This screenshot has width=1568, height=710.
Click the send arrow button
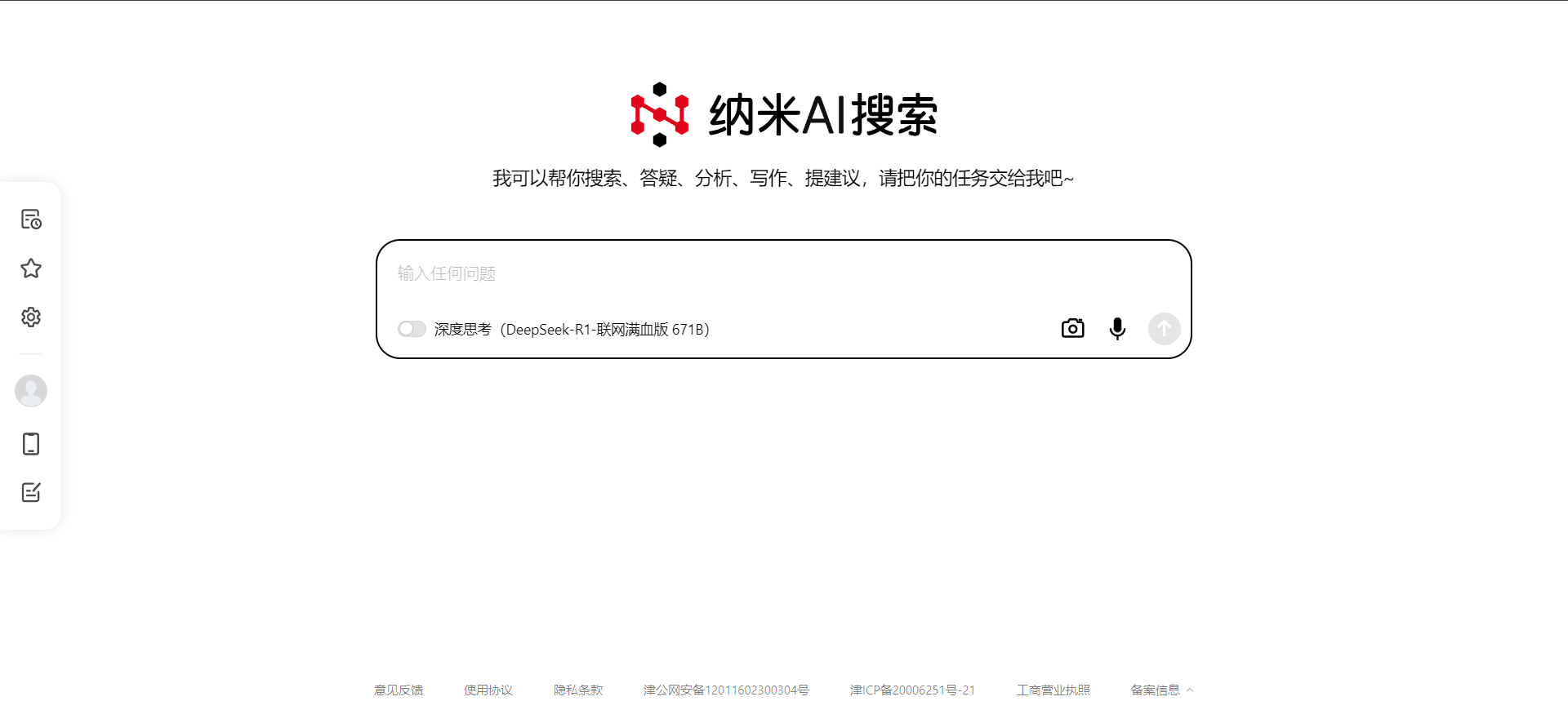pos(1164,329)
